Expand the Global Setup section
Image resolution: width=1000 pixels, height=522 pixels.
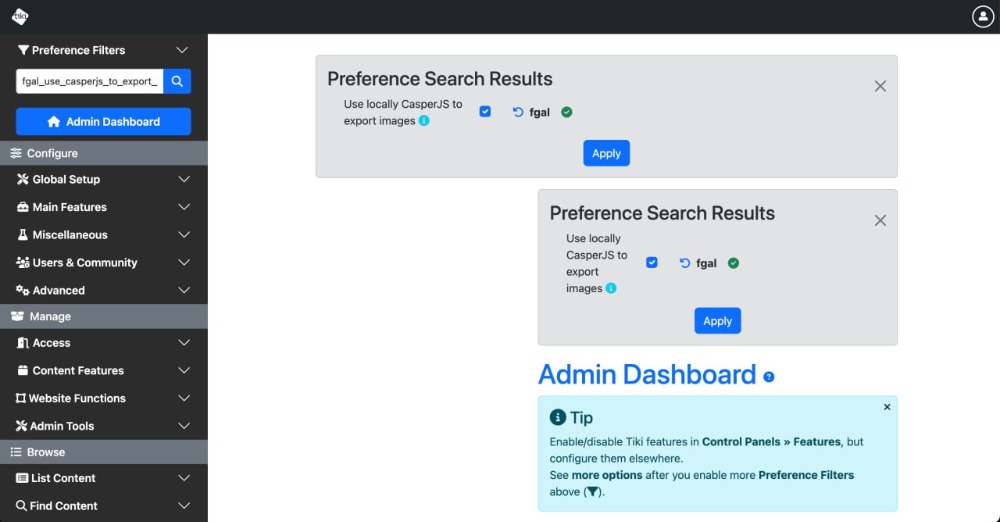(x=104, y=179)
